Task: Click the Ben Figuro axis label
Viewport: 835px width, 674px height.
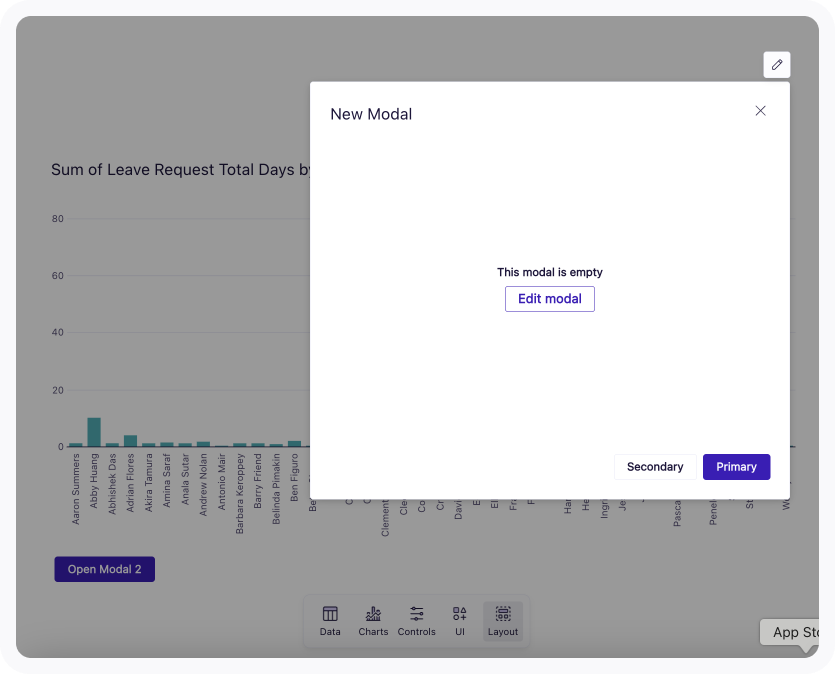Action: pos(294,478)
